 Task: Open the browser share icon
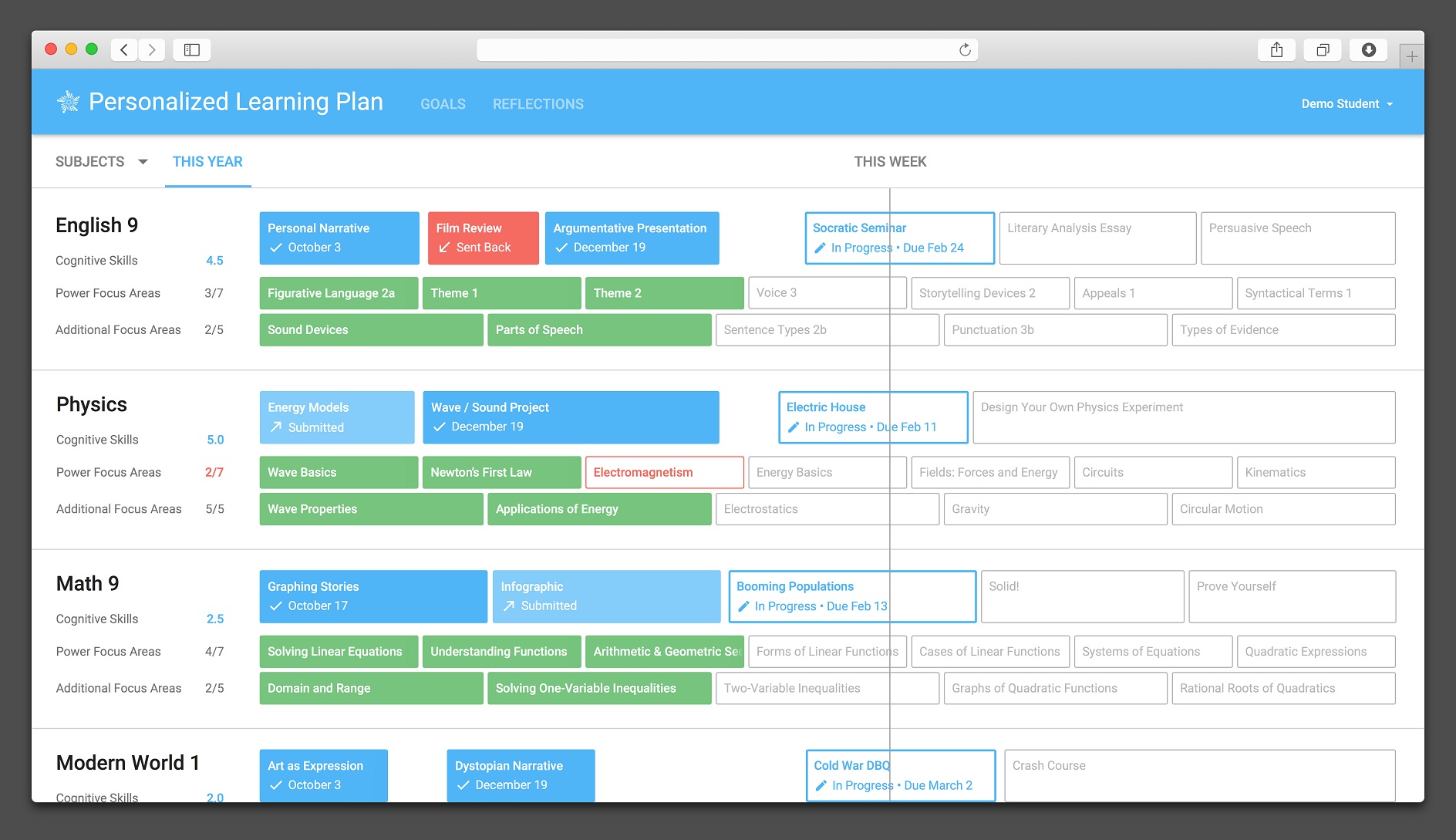click(1277, 50)
